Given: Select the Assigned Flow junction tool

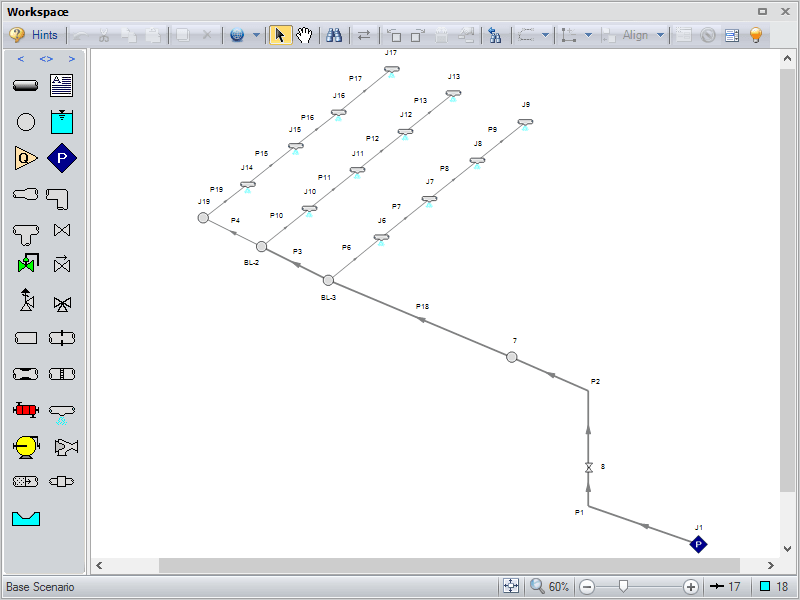Looking at the screenshot, I should pyautogui.click(x=26, y=158).
